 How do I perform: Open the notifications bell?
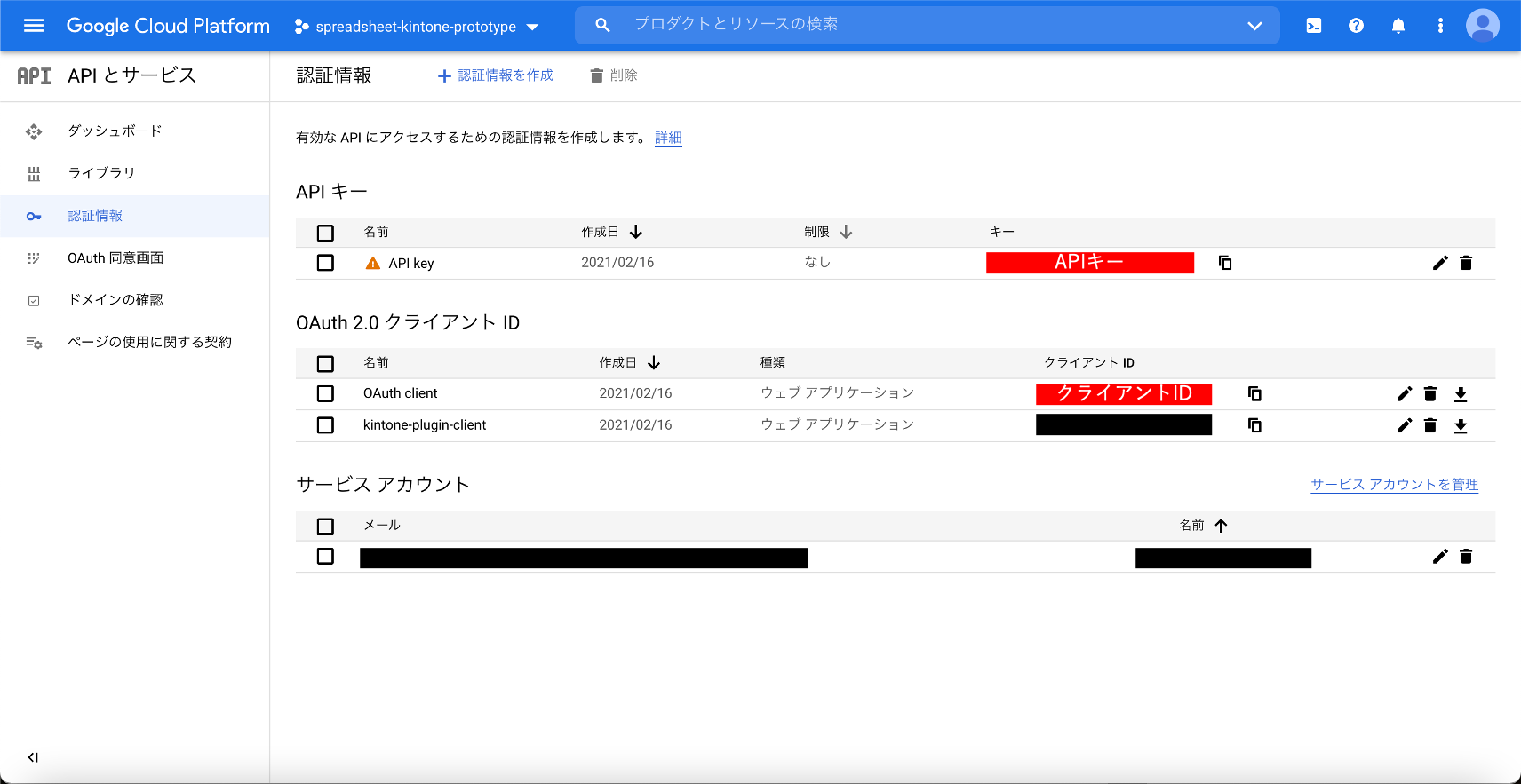(1398, 26)
